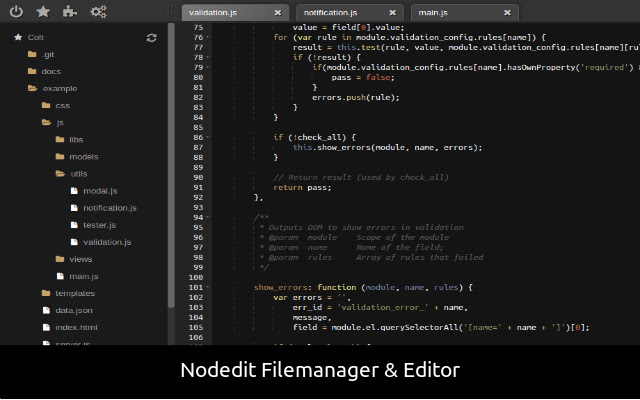The width and height of the screenshot is (640, 400).
Task: Click line number 100 in gutter
Action: [196, 278]
